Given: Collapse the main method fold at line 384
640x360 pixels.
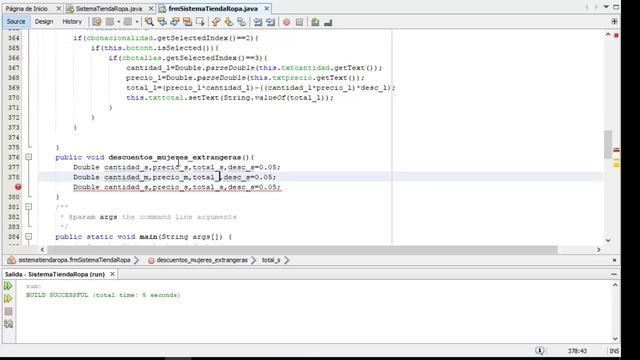Looking at the screenshot, I should (x=29, y=237).
